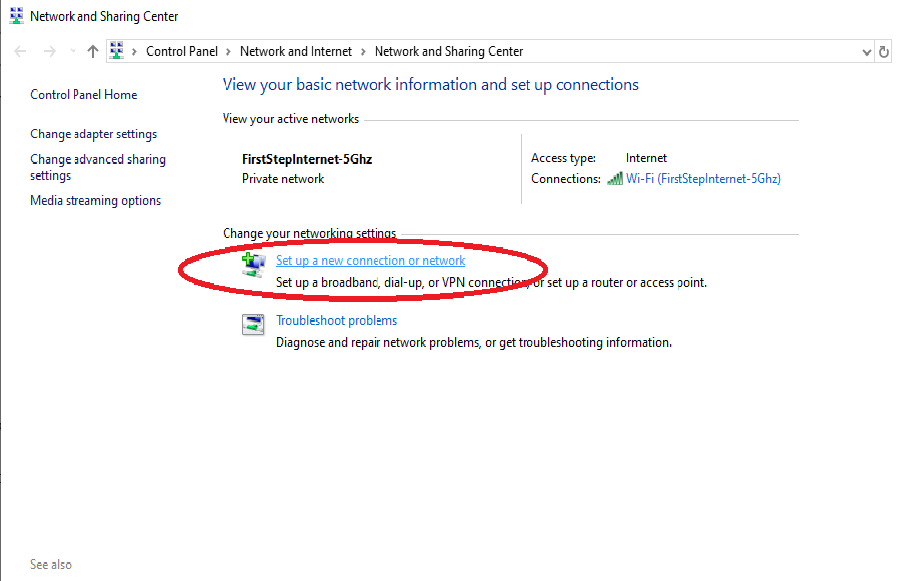Click the Set up new connection icon
This screenshot has height=581, width=904.
point(253,264)
